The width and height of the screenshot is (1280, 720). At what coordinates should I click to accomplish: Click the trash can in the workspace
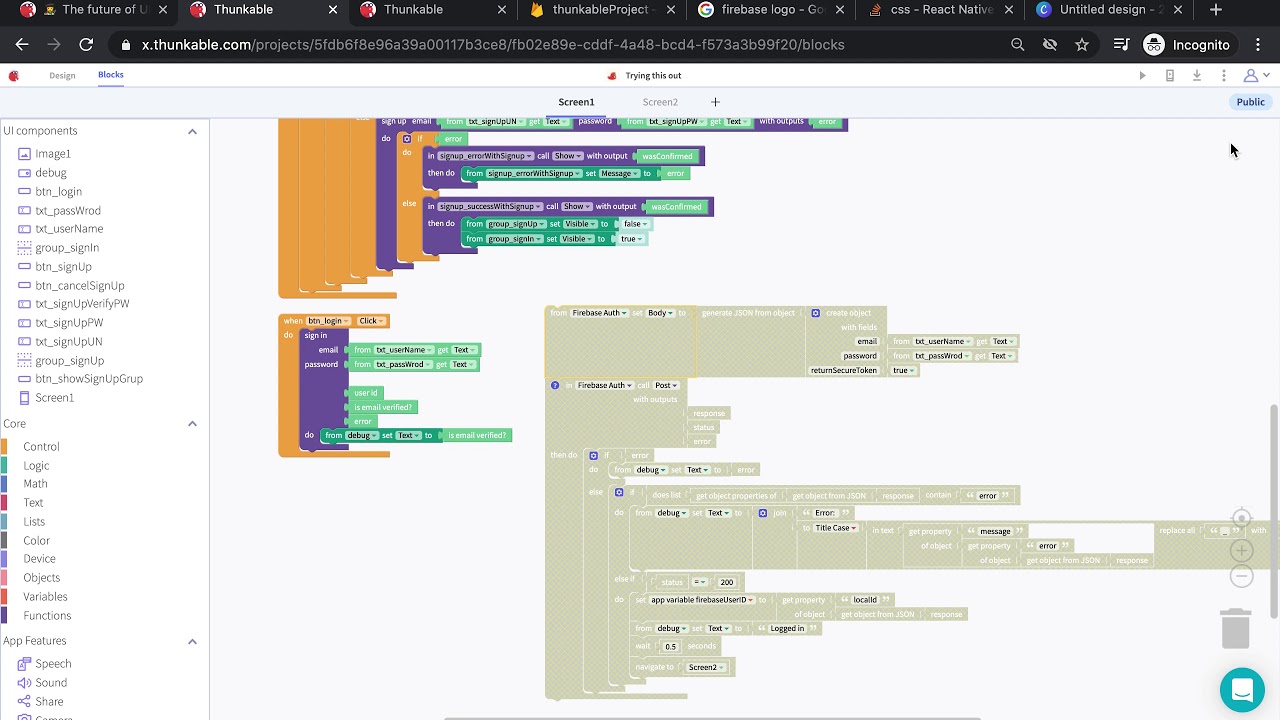pos(1236,628)
